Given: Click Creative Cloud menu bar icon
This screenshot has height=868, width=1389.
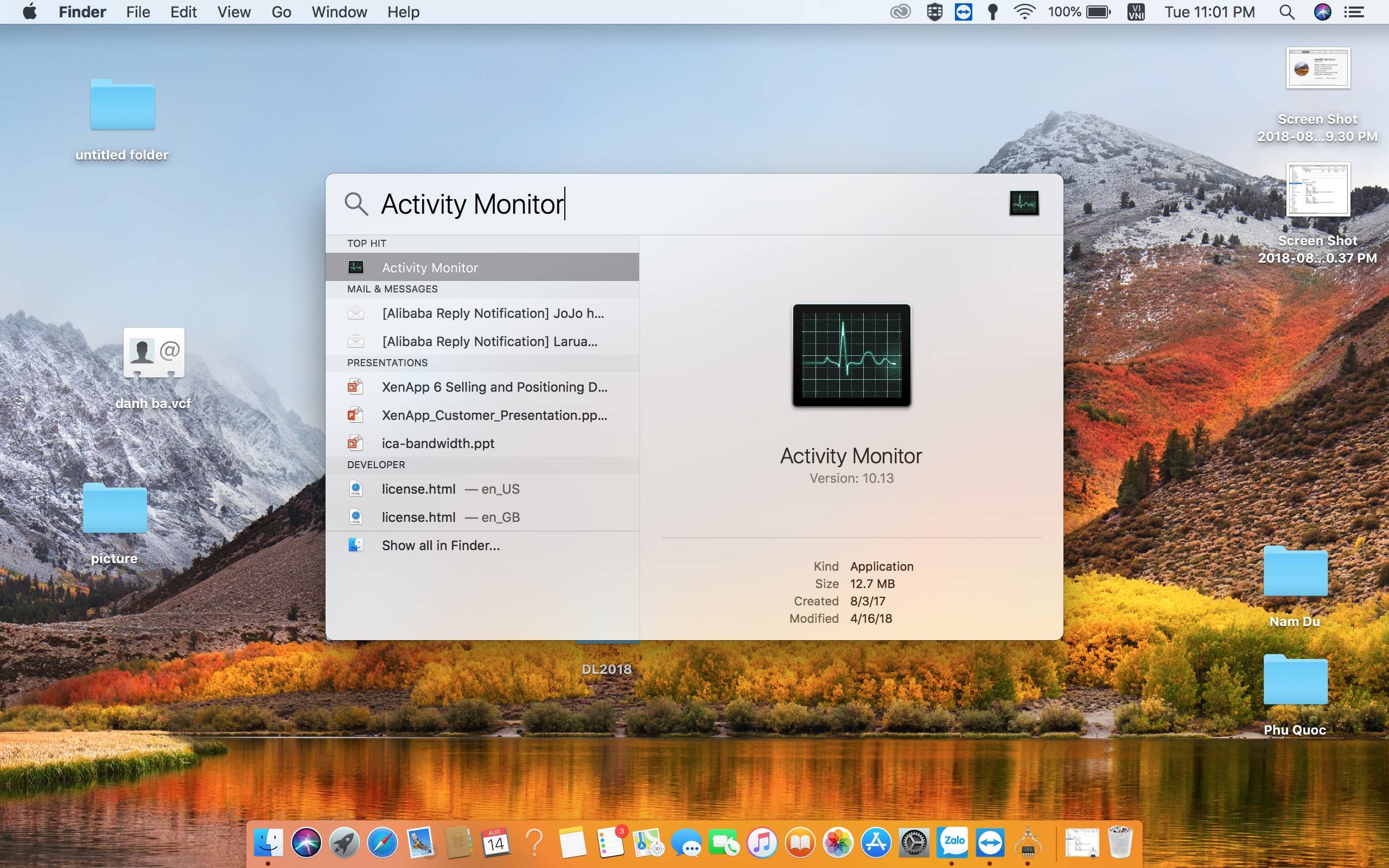Looking at the screenshot, I should (900, 12).
